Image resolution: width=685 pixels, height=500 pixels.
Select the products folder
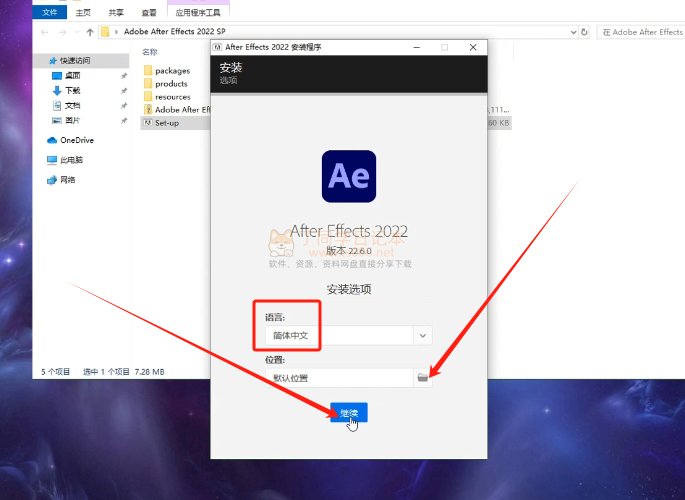[x=171, y=84]
